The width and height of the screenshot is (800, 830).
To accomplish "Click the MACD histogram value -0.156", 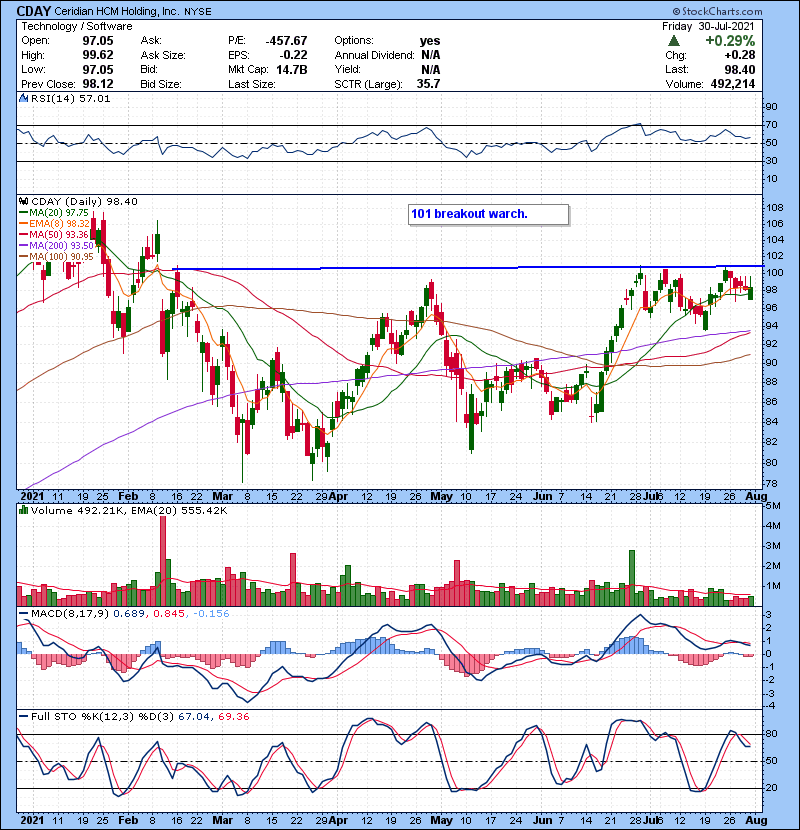I will [x=211, y=614].
